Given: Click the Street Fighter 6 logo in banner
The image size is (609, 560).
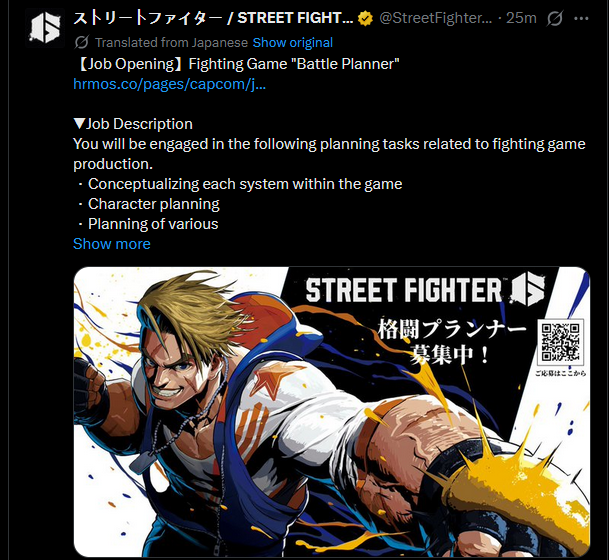Looking at the screenshot, I should [425, 290].
